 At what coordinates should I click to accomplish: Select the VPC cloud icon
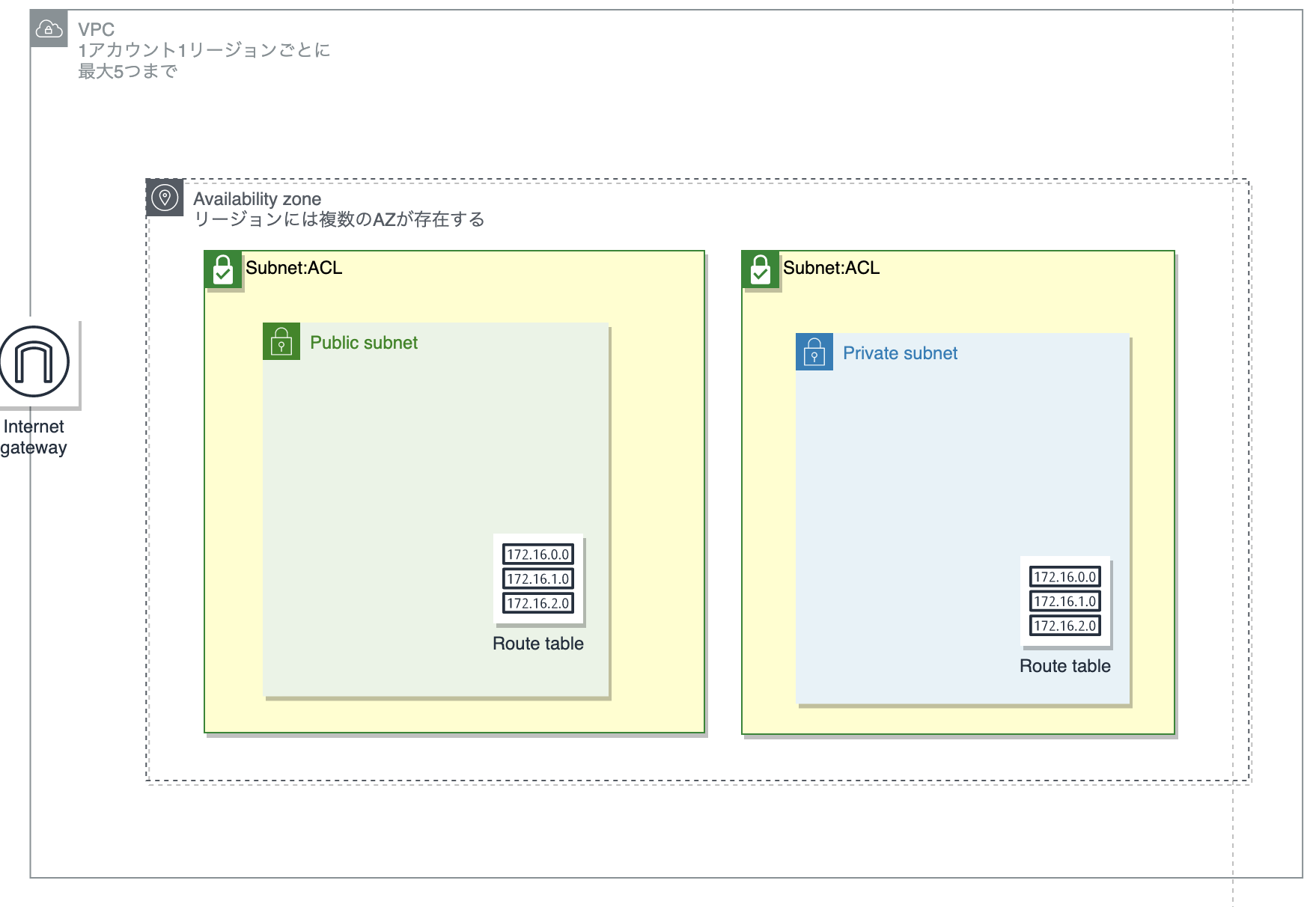point(49,28)
